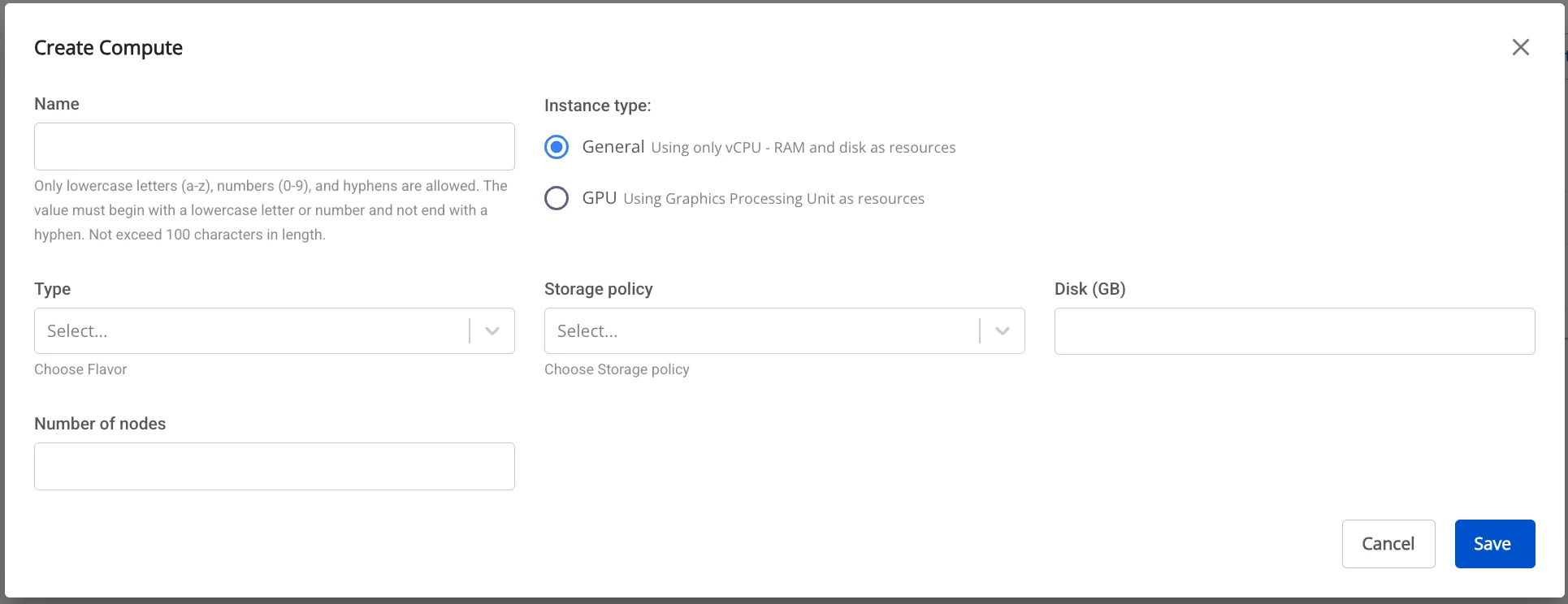1568x604 pixels.
Task: Click the GPU option label text
Action: [x=600, y=198]
